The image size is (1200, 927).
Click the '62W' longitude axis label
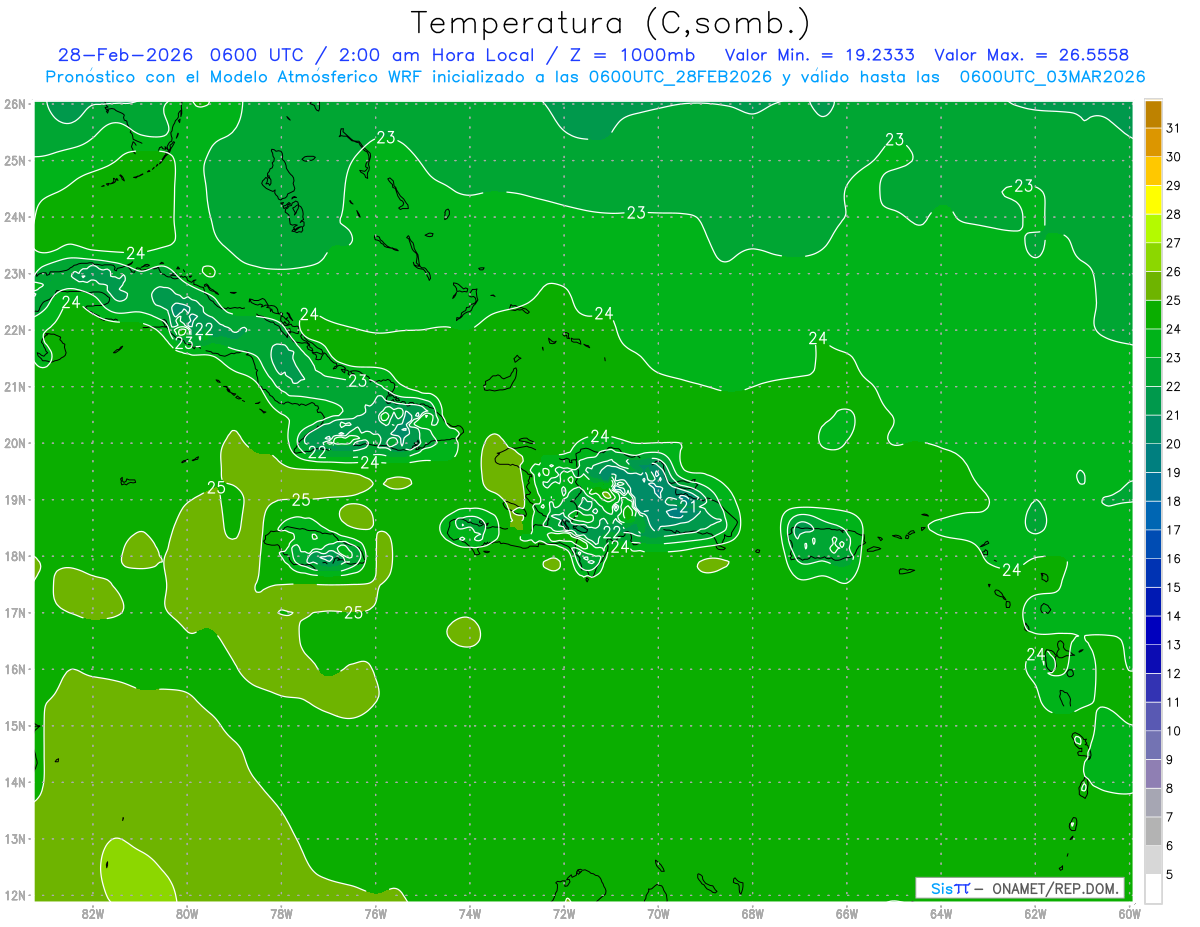pyautogui.click(x=1035, y=912)
